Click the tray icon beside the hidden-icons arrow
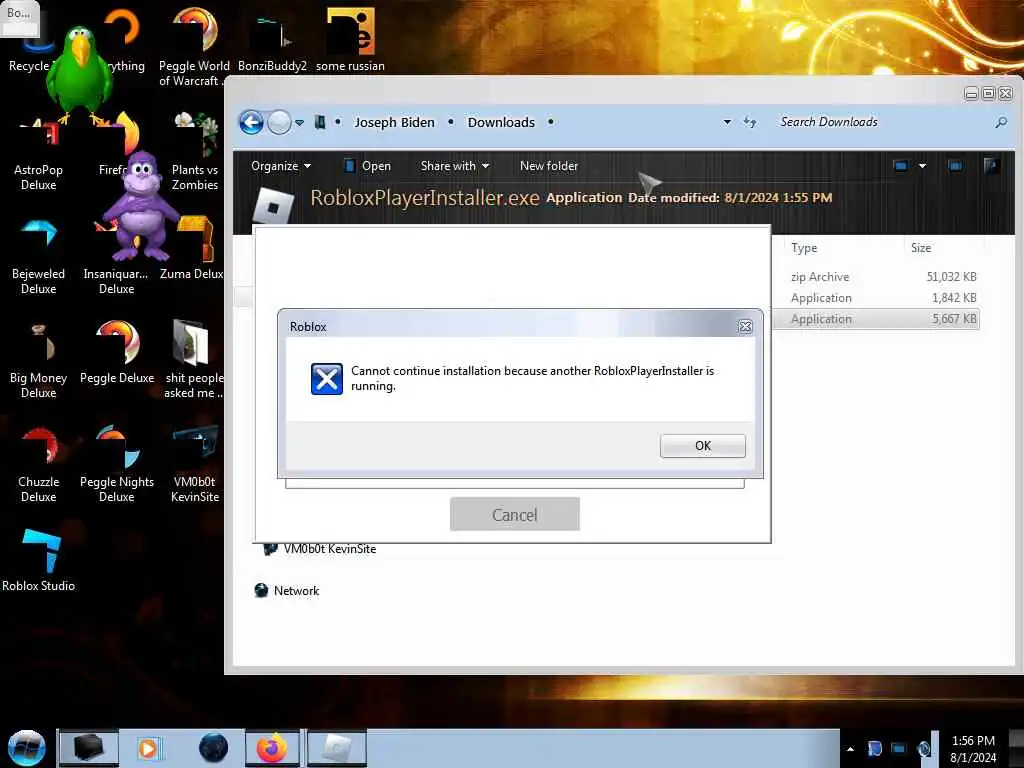 point(874,748)
